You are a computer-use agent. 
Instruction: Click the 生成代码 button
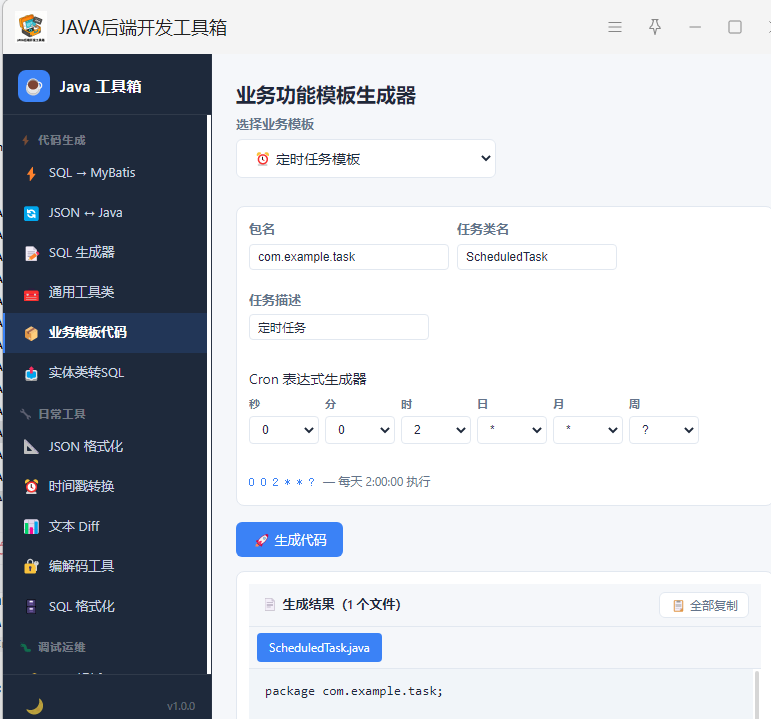pos(289,539)
